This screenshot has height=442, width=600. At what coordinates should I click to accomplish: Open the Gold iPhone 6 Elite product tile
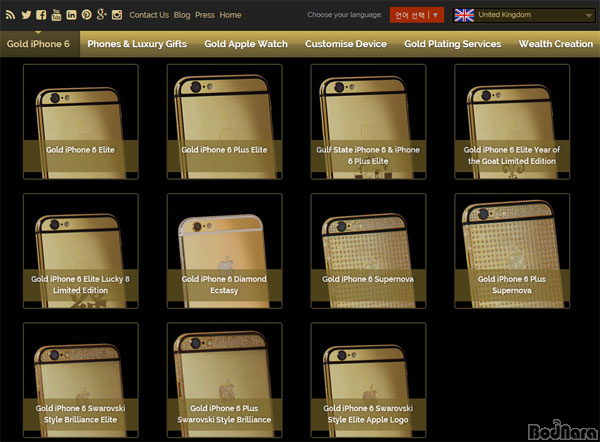pyautogui.click(x=81, y=122)
